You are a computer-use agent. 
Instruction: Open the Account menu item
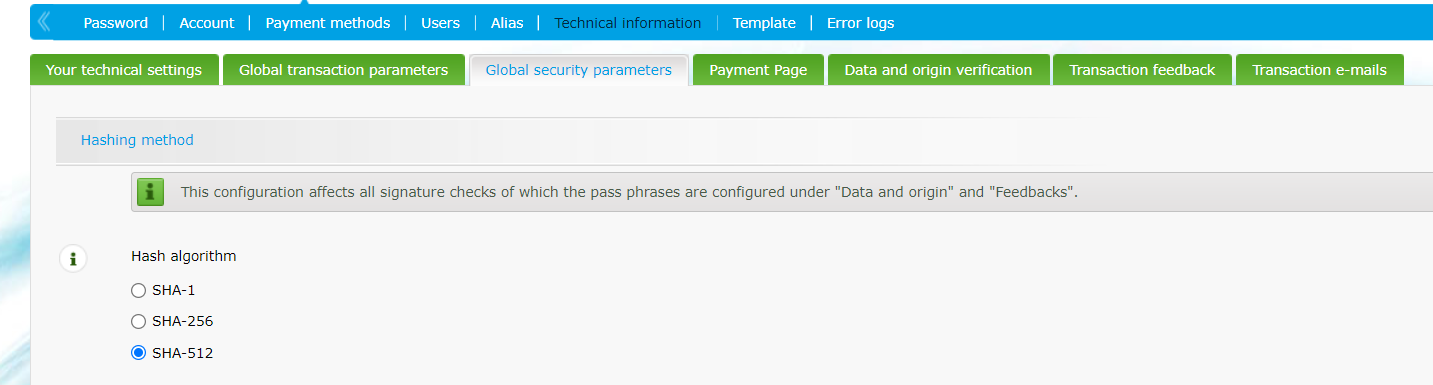tap(207, 23)
